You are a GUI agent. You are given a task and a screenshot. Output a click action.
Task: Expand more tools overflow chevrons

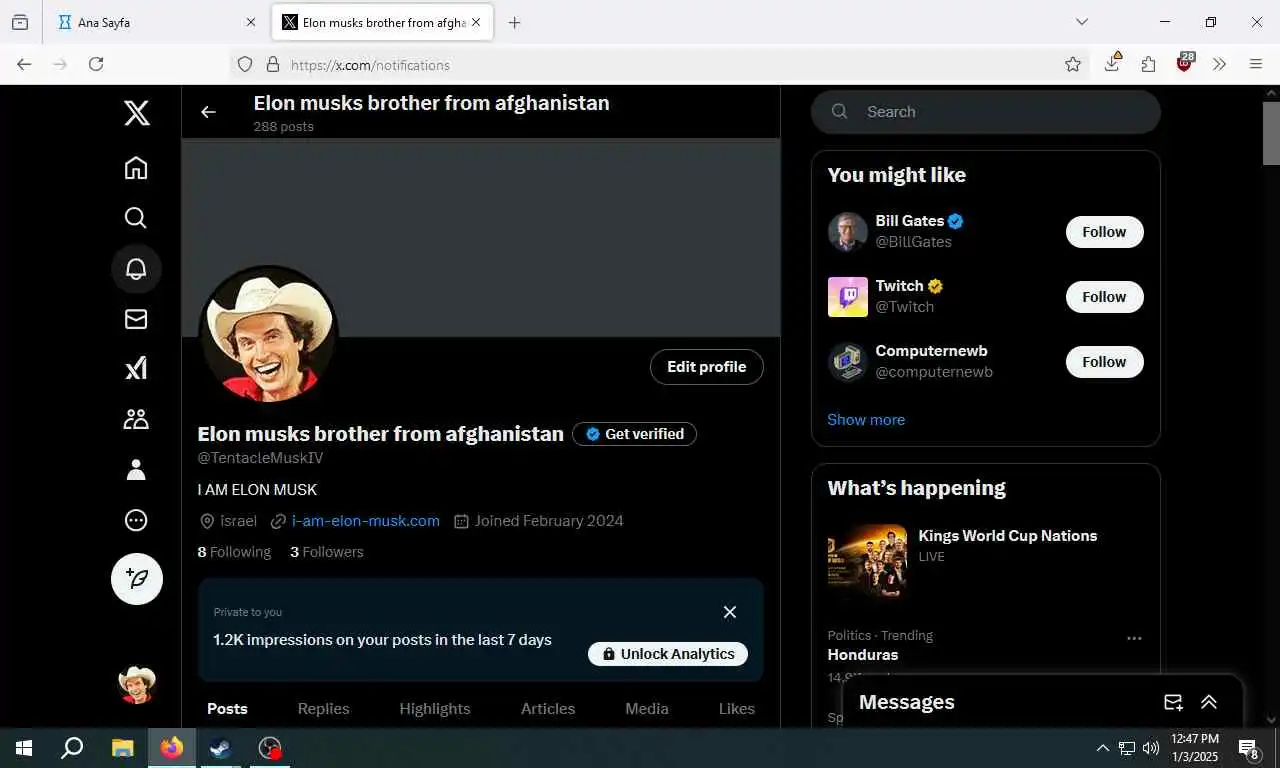tap(1220, 64)
